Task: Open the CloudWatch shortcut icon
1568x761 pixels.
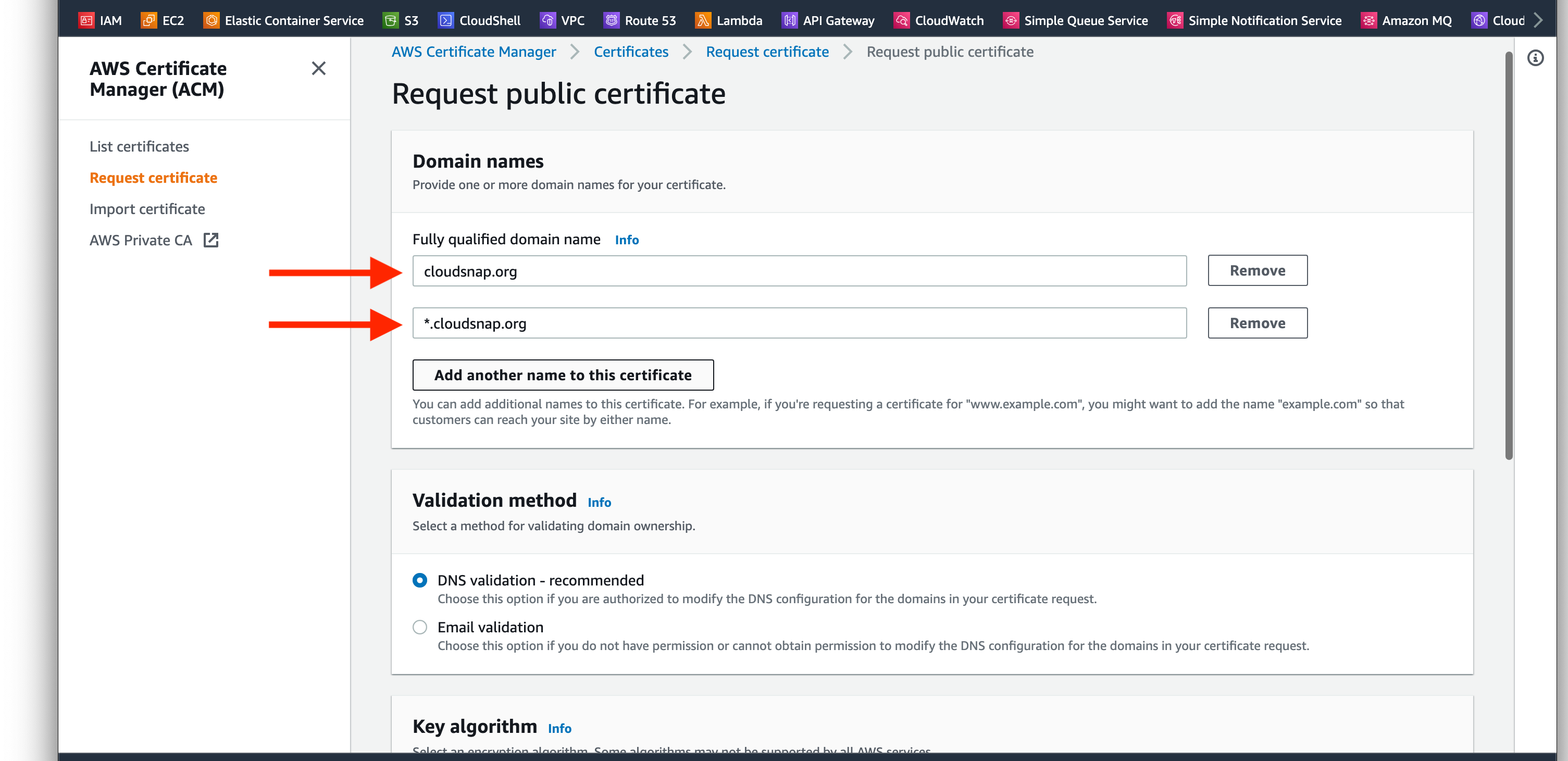Action: (902, 20)
